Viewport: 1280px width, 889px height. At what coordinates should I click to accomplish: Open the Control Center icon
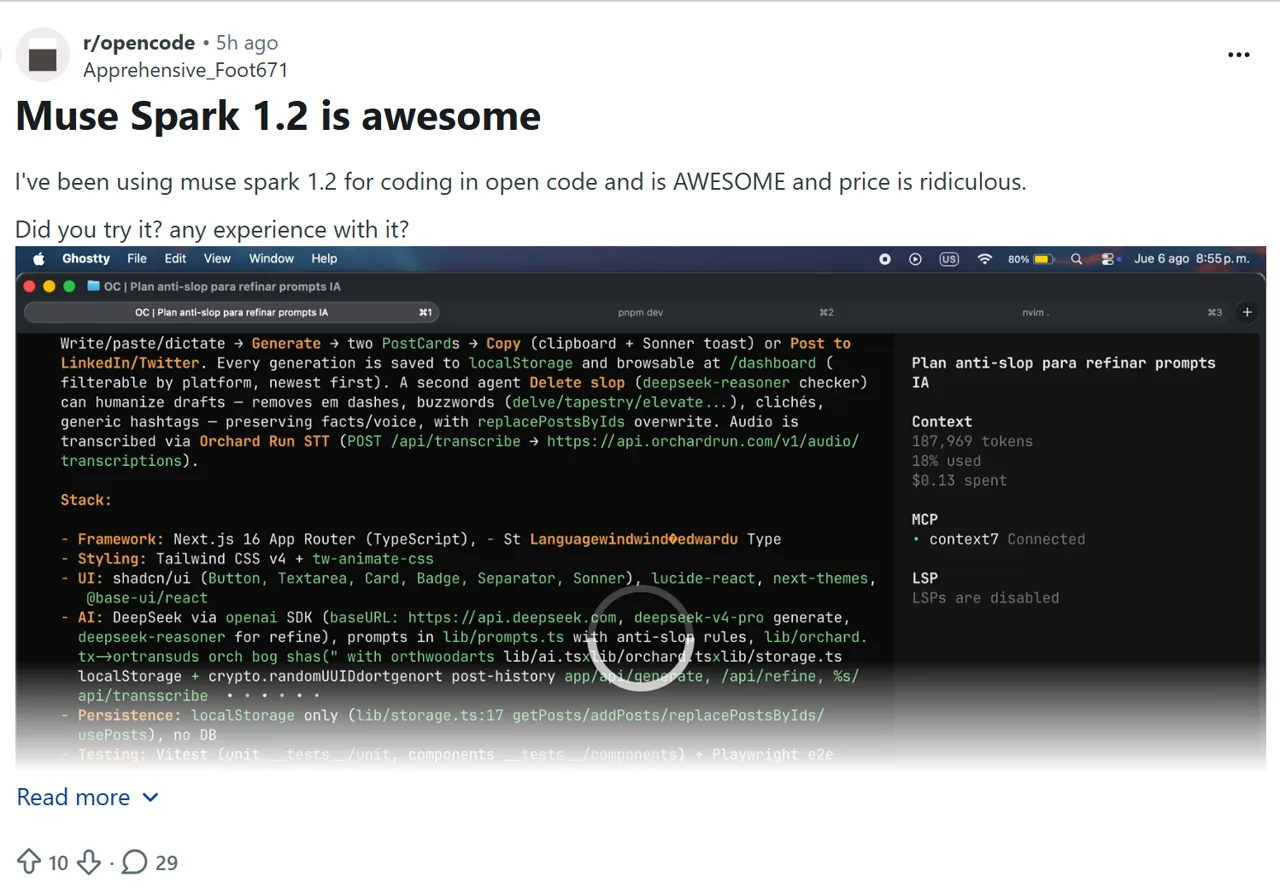coord(1107,258)
